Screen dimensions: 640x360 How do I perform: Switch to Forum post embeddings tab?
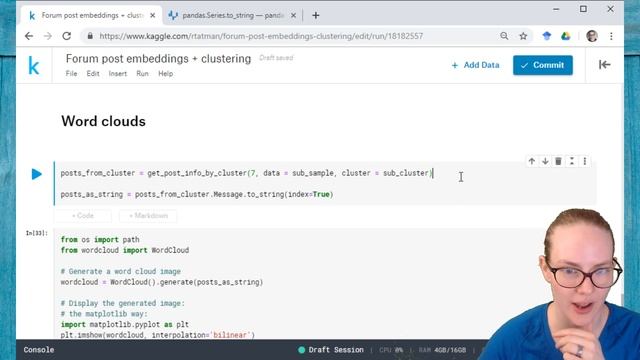(91, 16)
